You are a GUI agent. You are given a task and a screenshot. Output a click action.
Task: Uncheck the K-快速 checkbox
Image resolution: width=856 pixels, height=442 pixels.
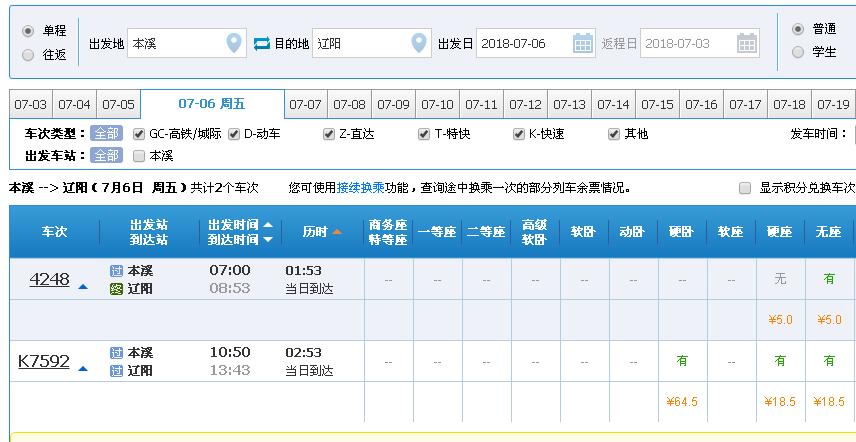(519, 134)
